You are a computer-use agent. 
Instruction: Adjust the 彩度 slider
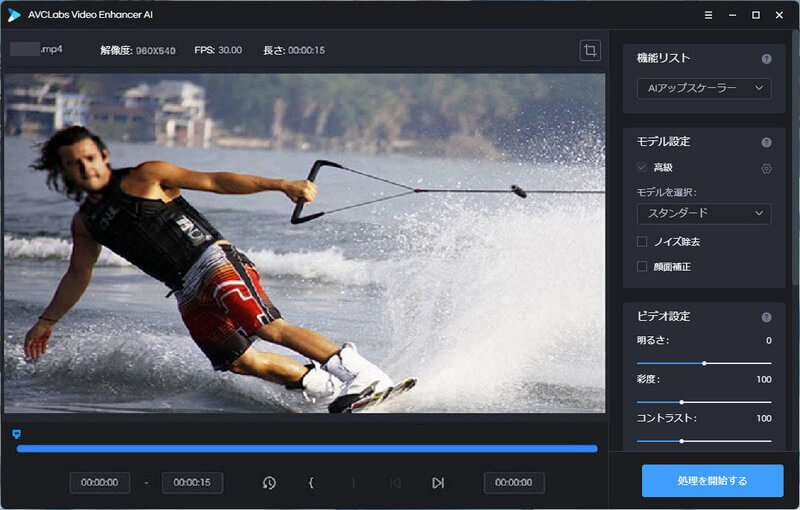click(704, 402)
